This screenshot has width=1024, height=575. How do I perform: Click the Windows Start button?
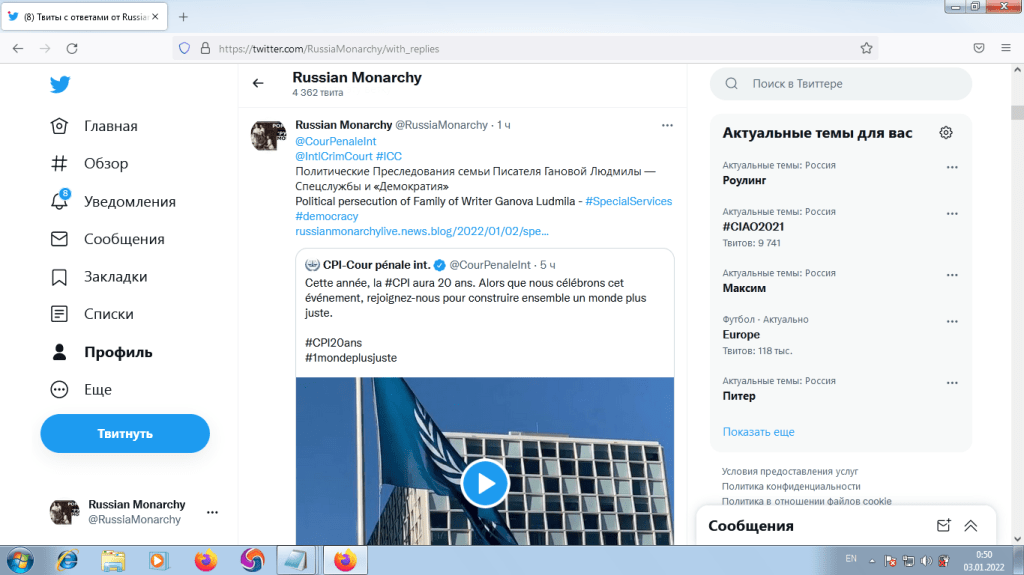pyautogui.click(x=20, y=561)
